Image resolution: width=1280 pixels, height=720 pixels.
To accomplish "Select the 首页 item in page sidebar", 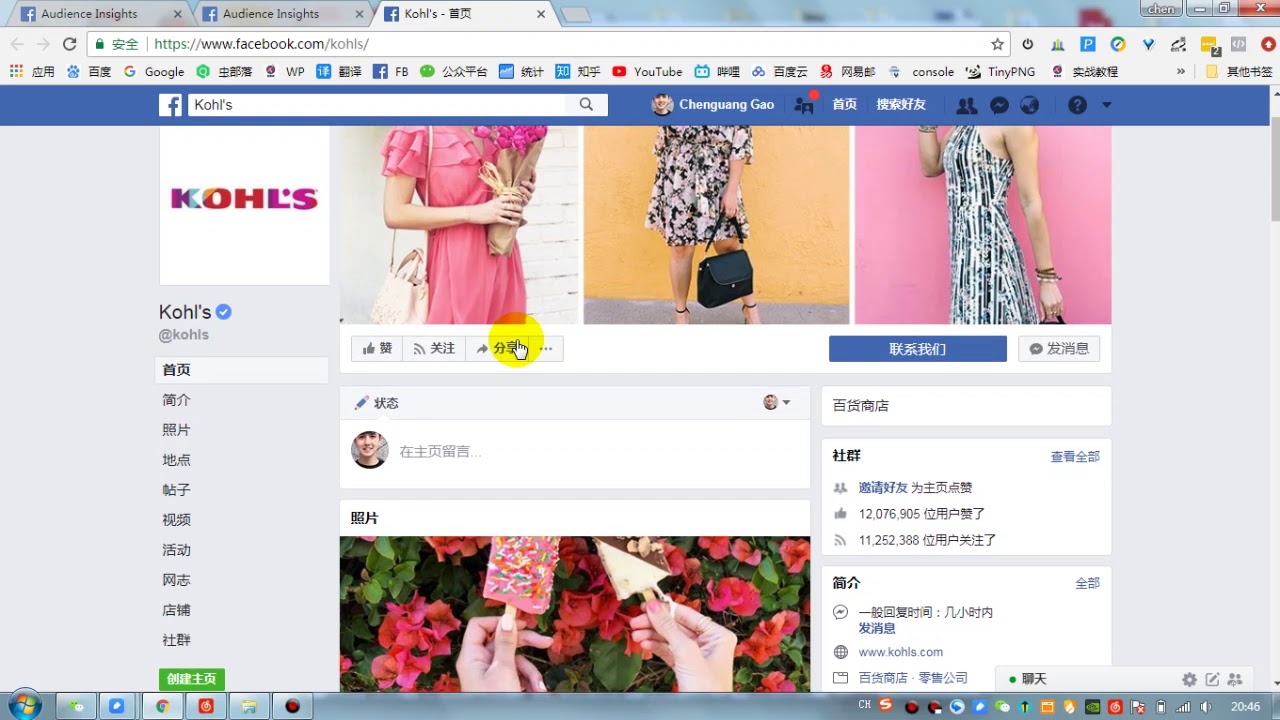I will pos(243,370).
